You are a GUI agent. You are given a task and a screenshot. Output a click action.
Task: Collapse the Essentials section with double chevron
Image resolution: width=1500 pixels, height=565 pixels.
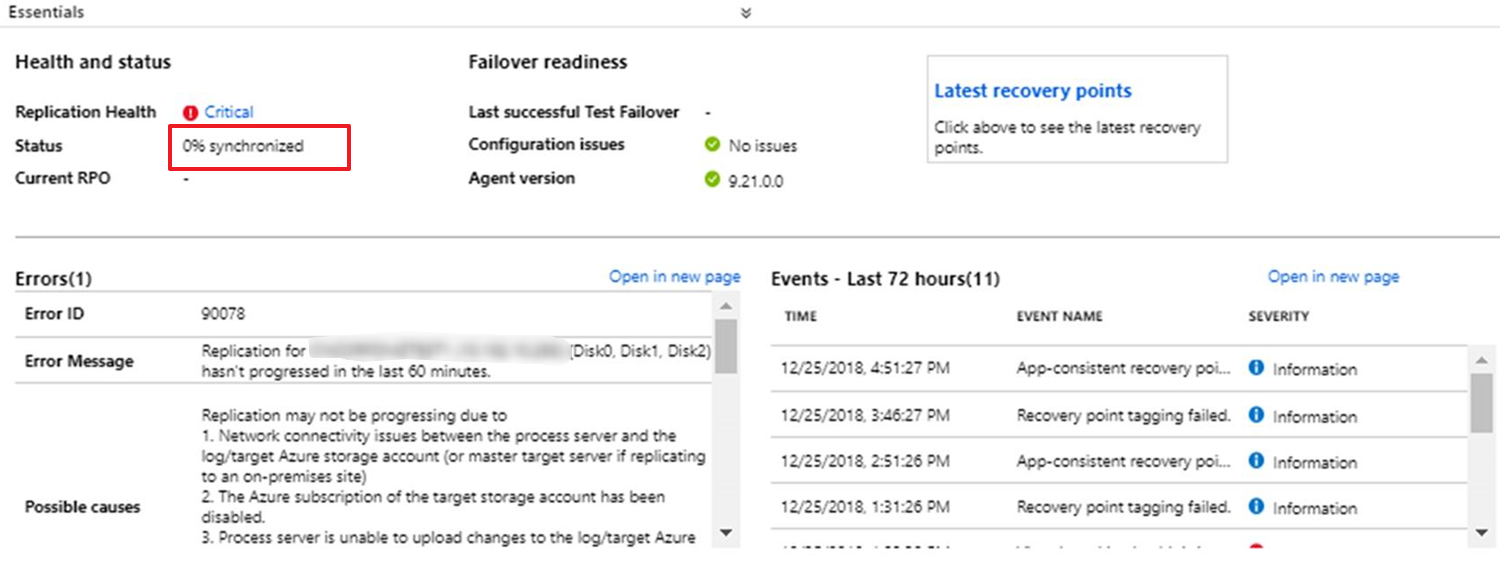[746, 13]
